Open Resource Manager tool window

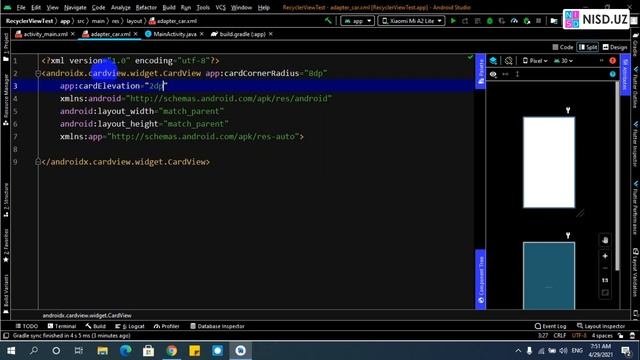point(6,99)
